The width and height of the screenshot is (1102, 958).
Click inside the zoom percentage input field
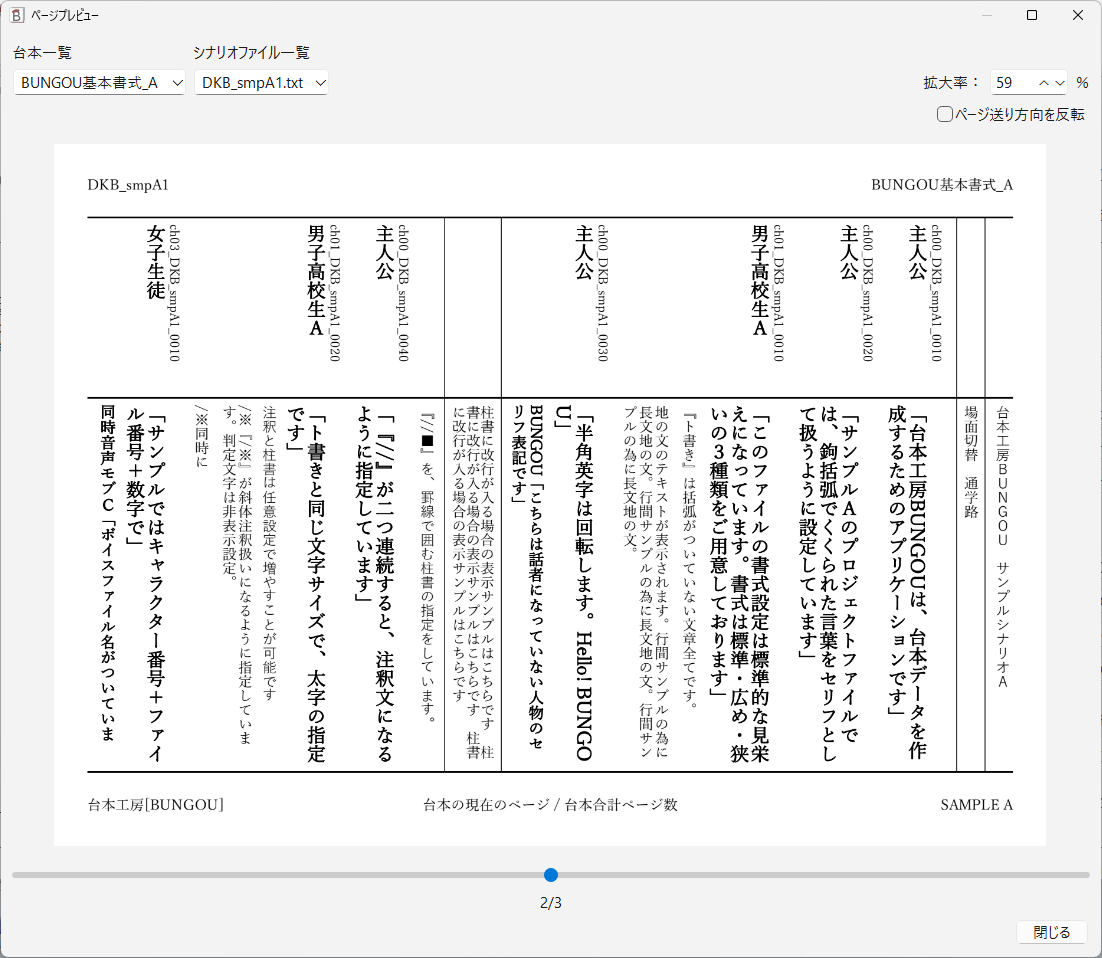(x=1010, y=83)
